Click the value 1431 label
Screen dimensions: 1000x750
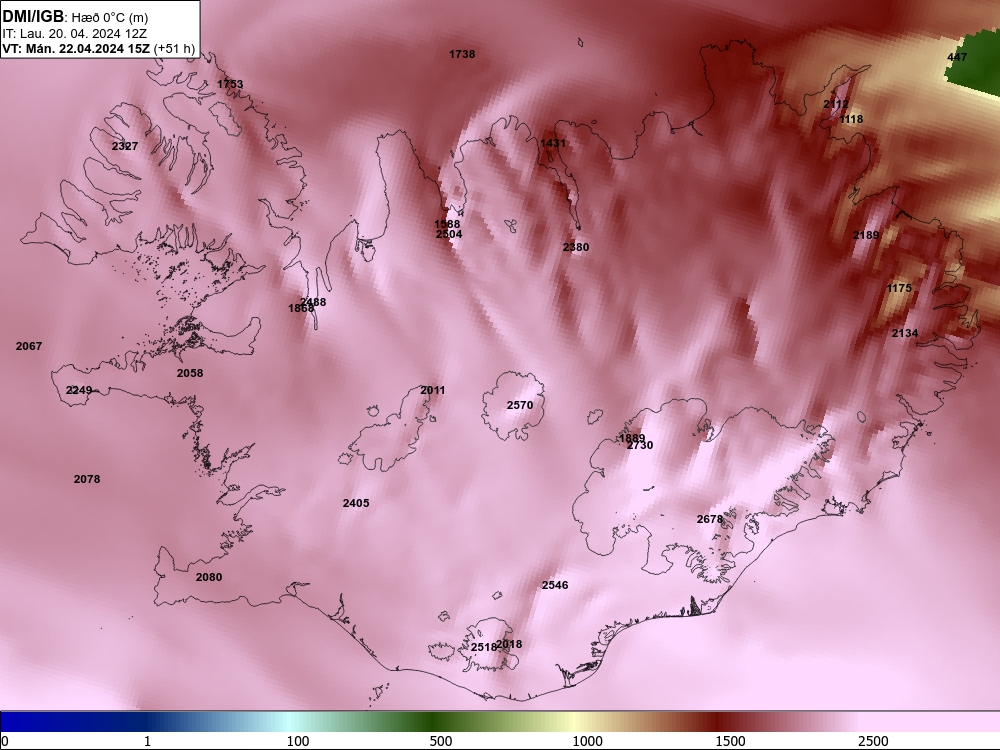[x=553, y=143]
